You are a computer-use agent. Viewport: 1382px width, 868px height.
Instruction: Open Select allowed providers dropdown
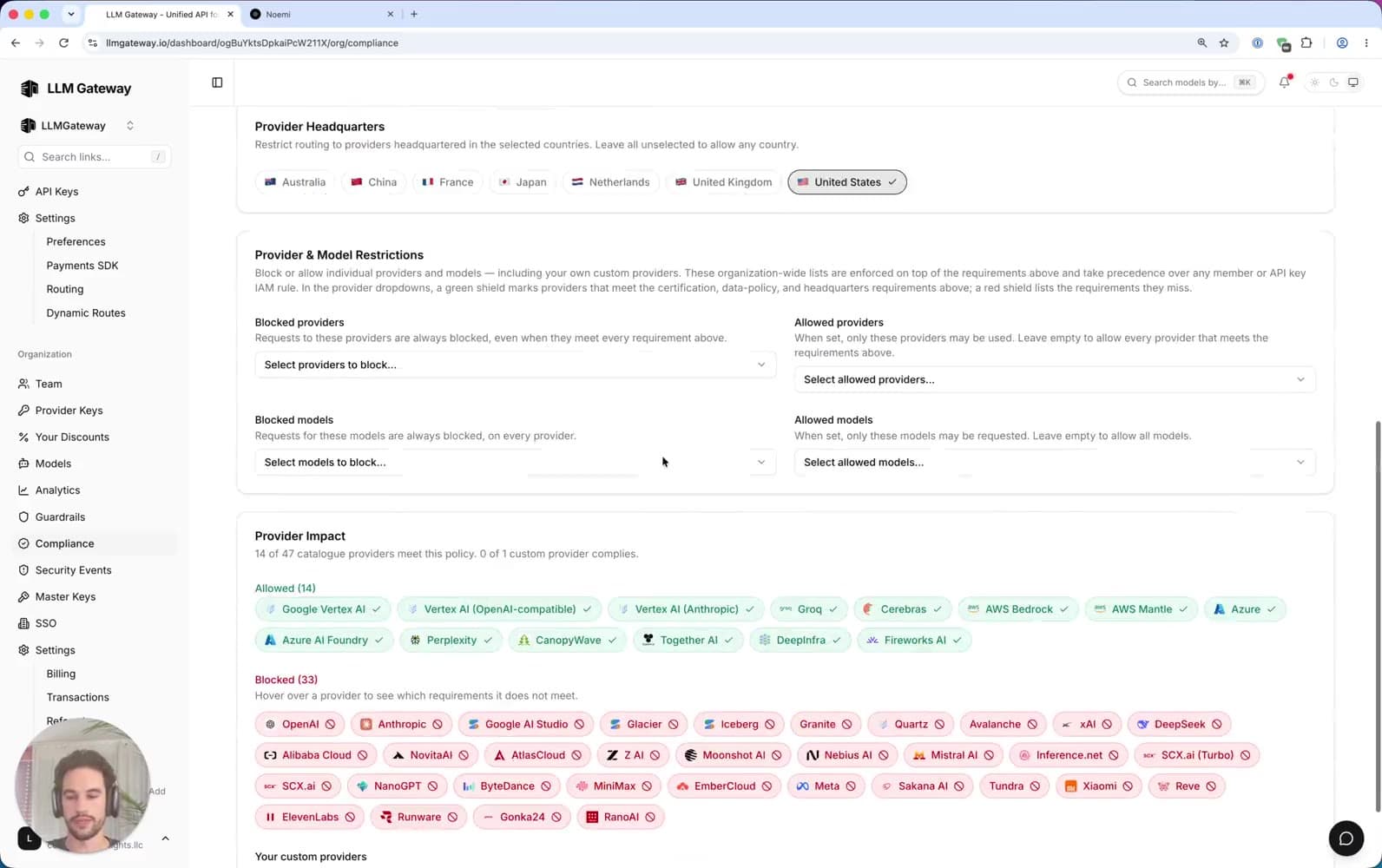1055,379
